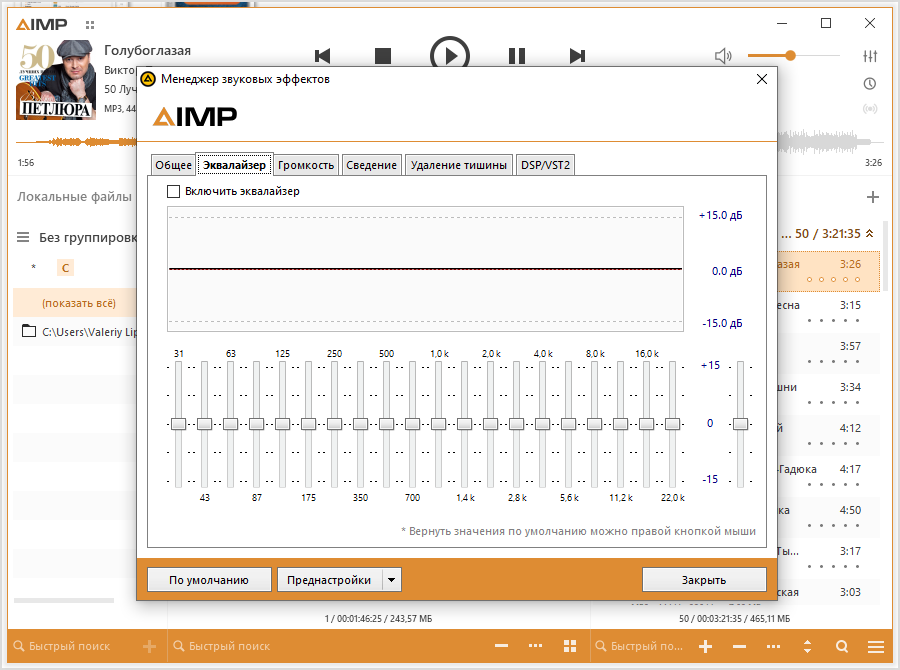Open playlist three dots misc menu
Viewport: 900px width, 670px height.
773,646
